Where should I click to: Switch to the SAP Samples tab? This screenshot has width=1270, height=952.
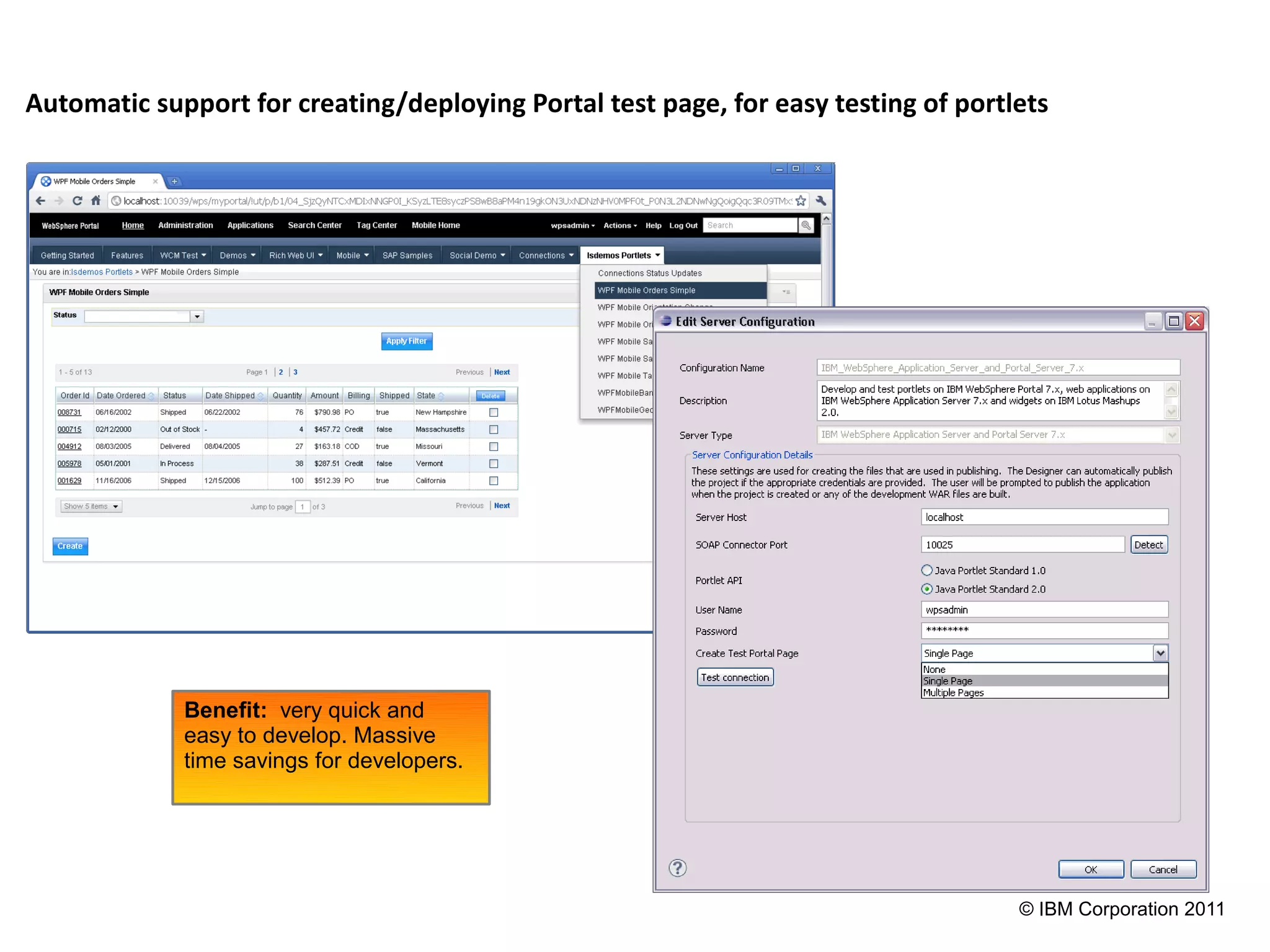tap(407, 256)
